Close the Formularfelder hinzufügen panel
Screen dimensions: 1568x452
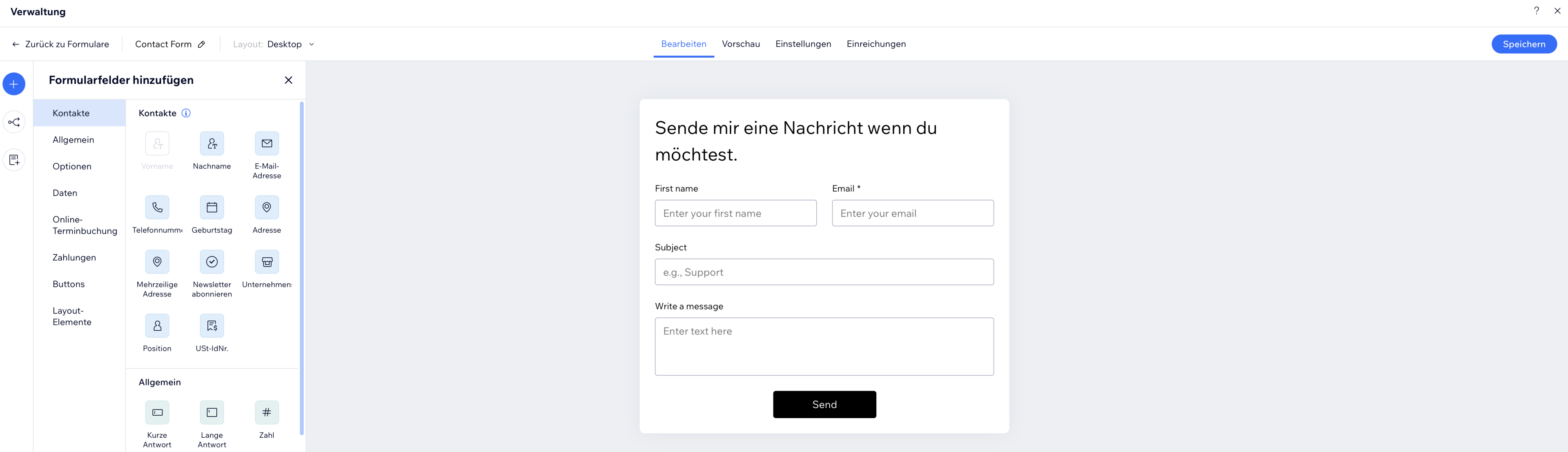point(289,80)
